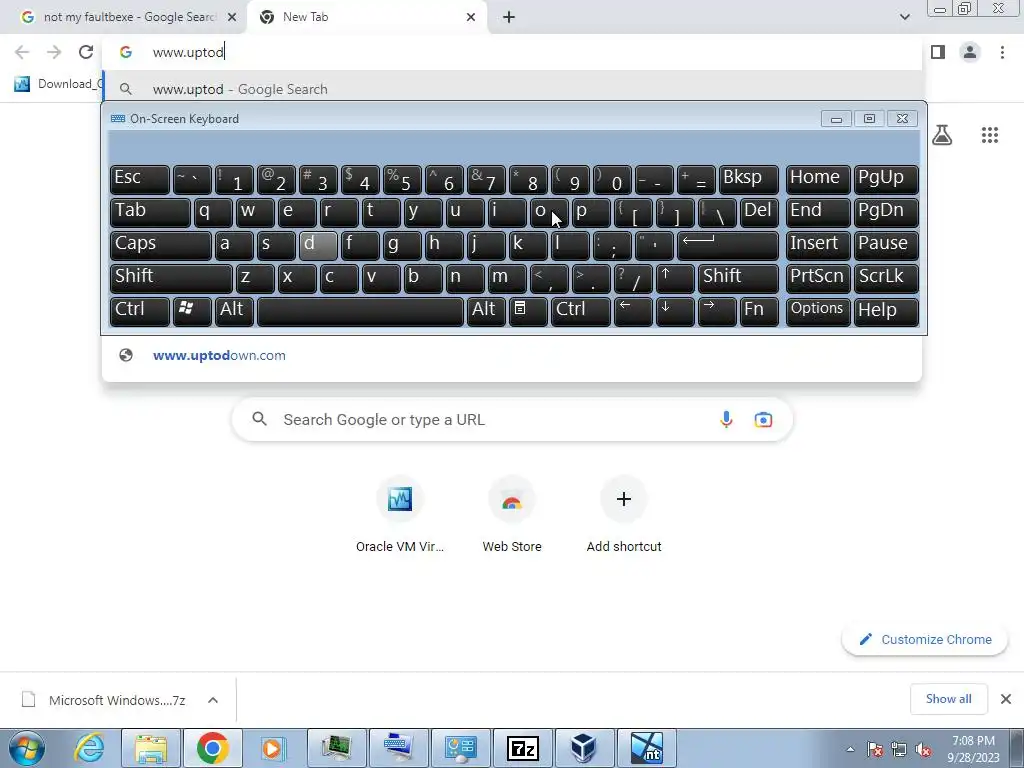1024x768 pixels.
Task: Click the Options key on keyboard
Action: click(x=818, y=311)
